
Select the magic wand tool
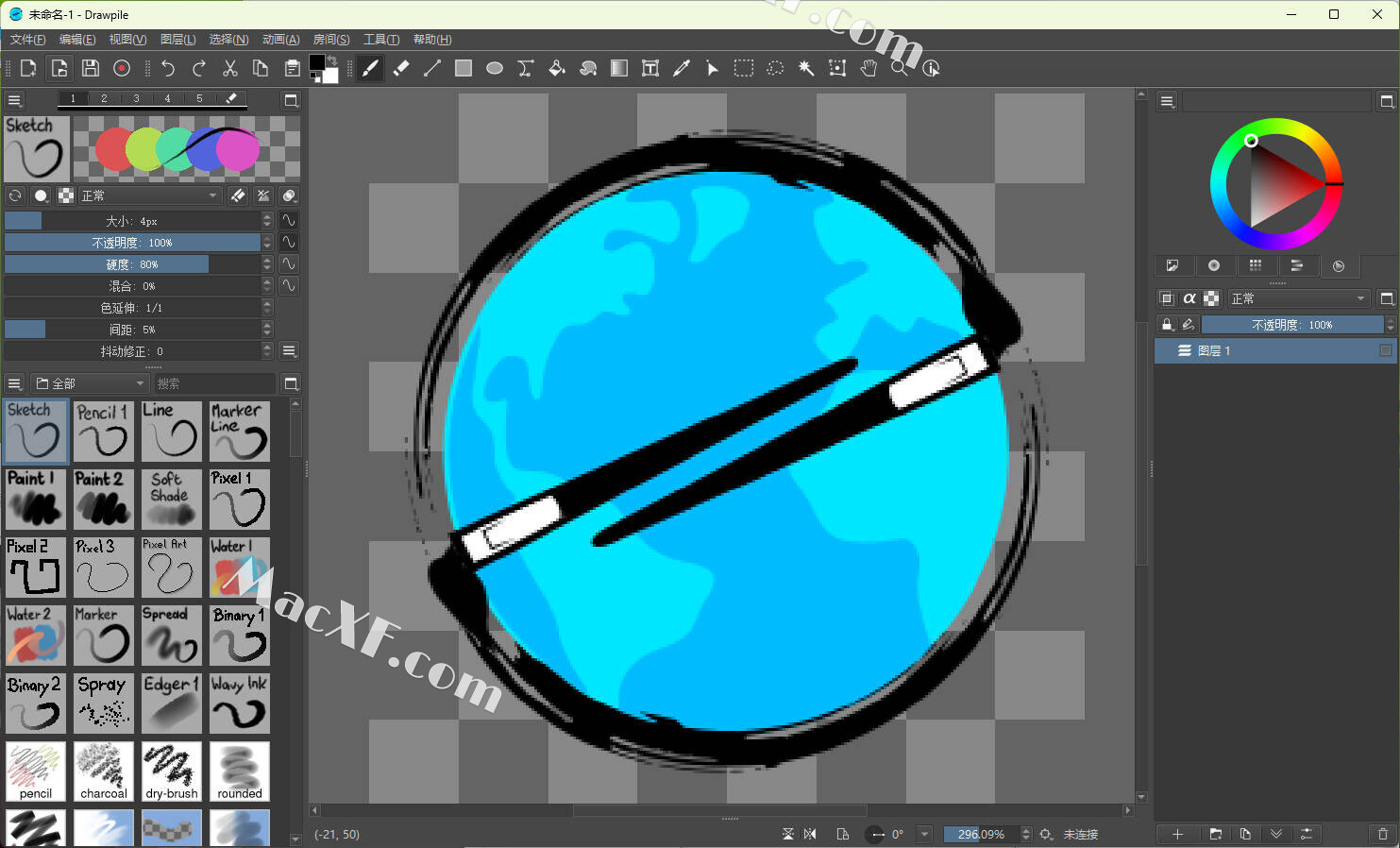(806, 68)
